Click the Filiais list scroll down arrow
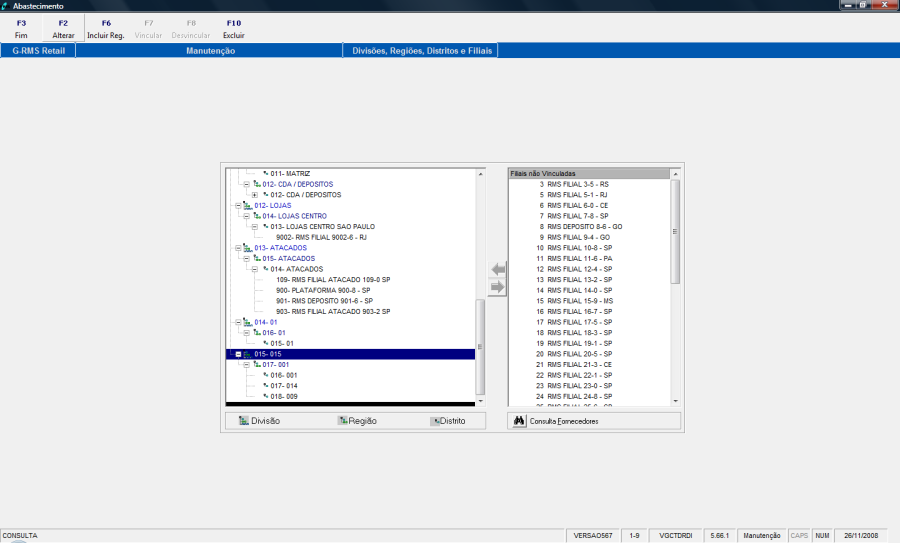900x543 pixels. (675, 401)
